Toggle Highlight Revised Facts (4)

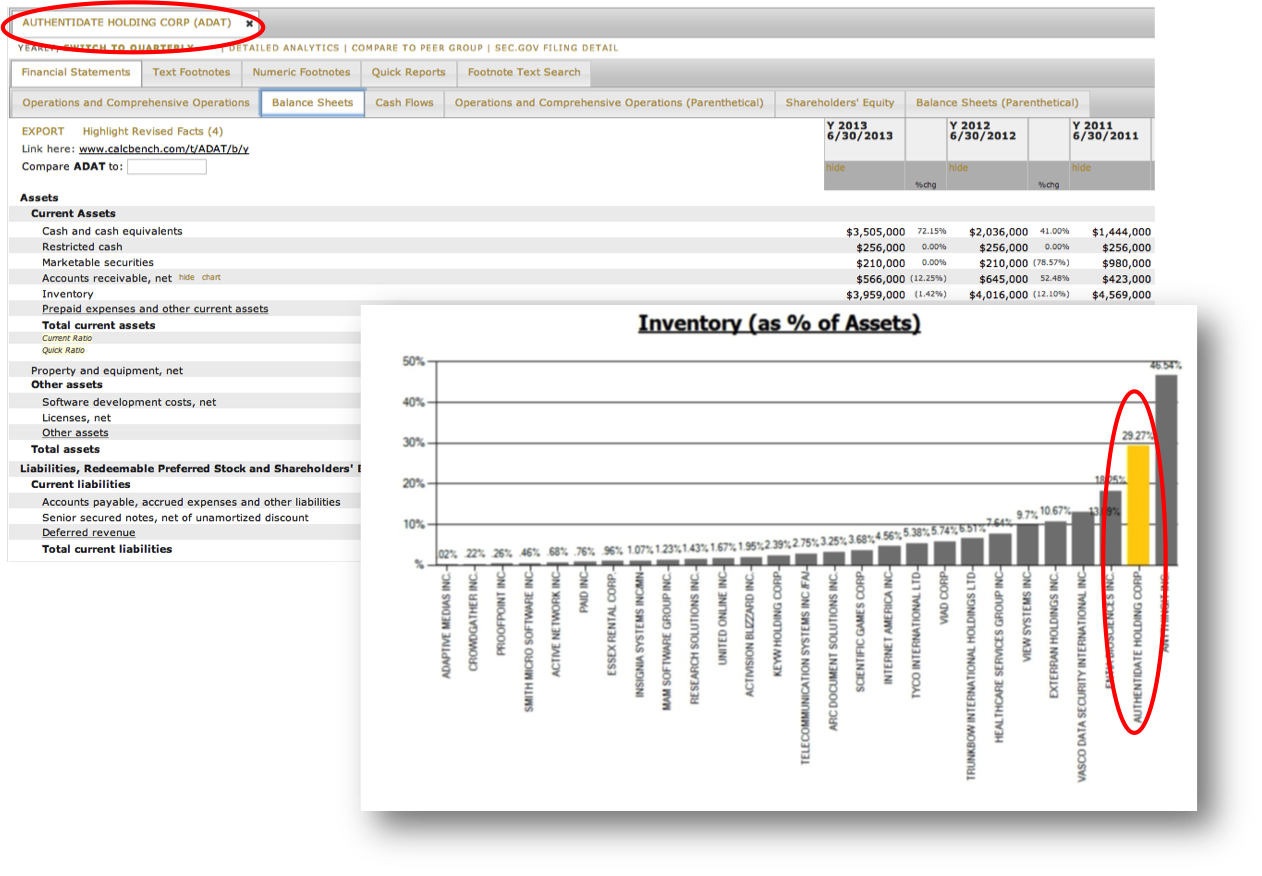[152, 131]
